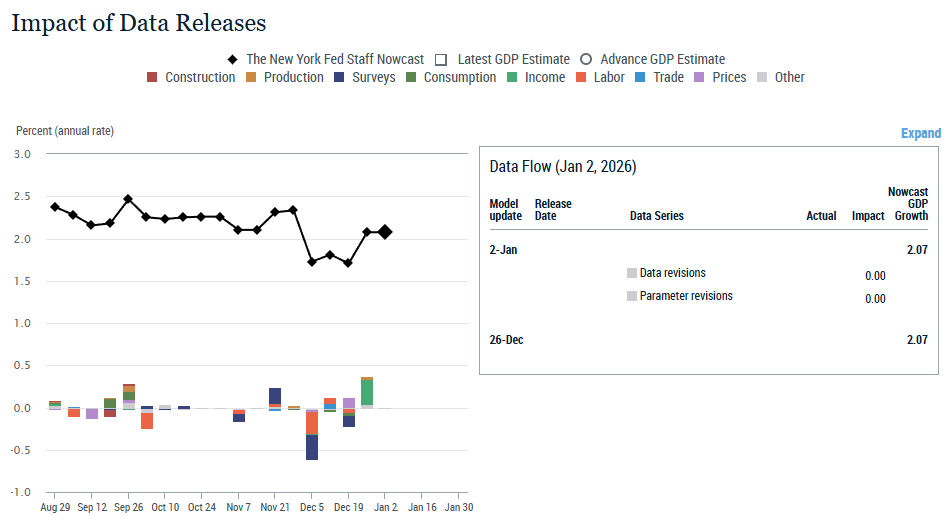Expand the Data Flow panel
The width and height of the screenshot is (952, 518).
pyautogui.click(x=920, y=133)
